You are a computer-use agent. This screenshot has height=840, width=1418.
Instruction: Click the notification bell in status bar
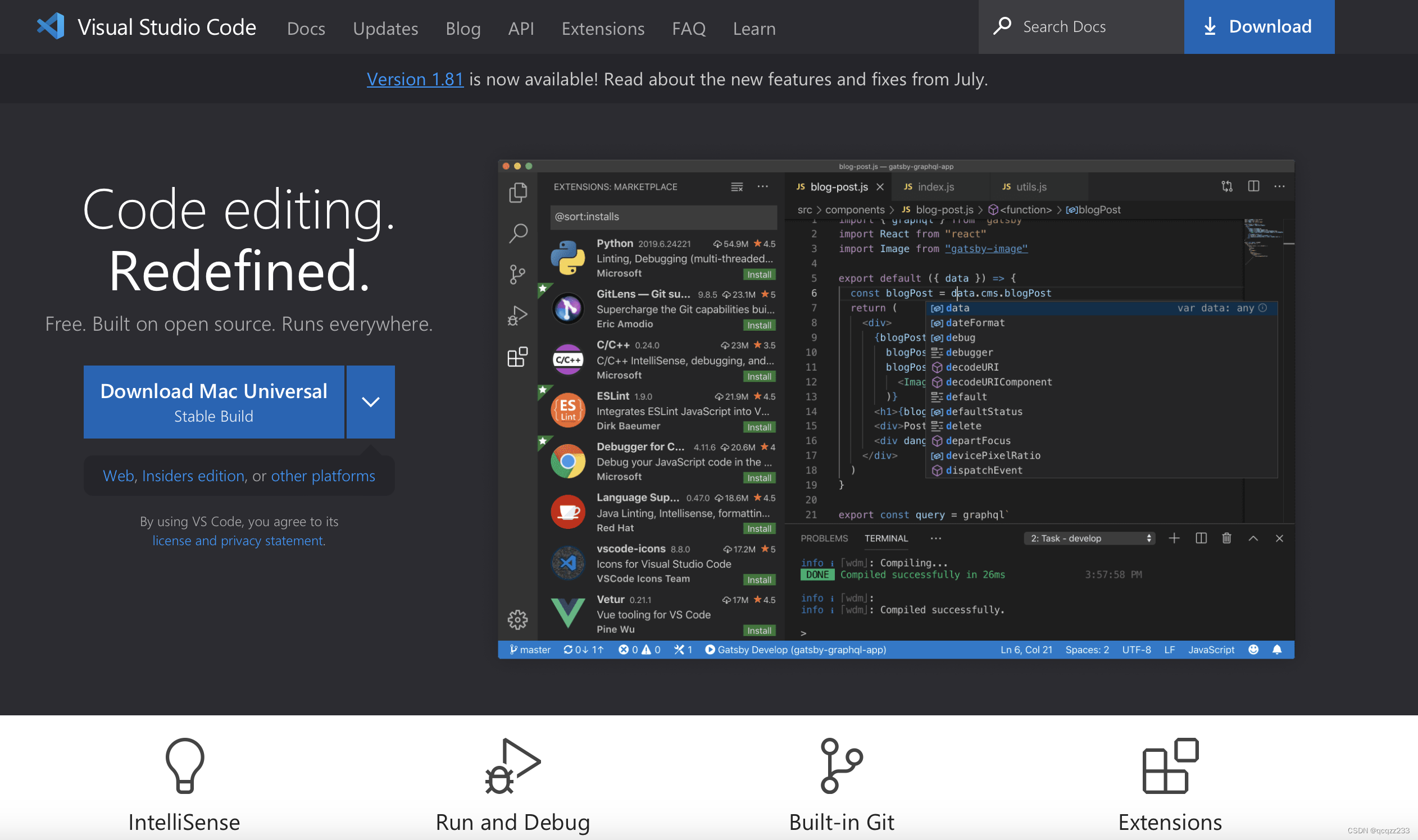pyautogui.click(x=1276, y=650)
